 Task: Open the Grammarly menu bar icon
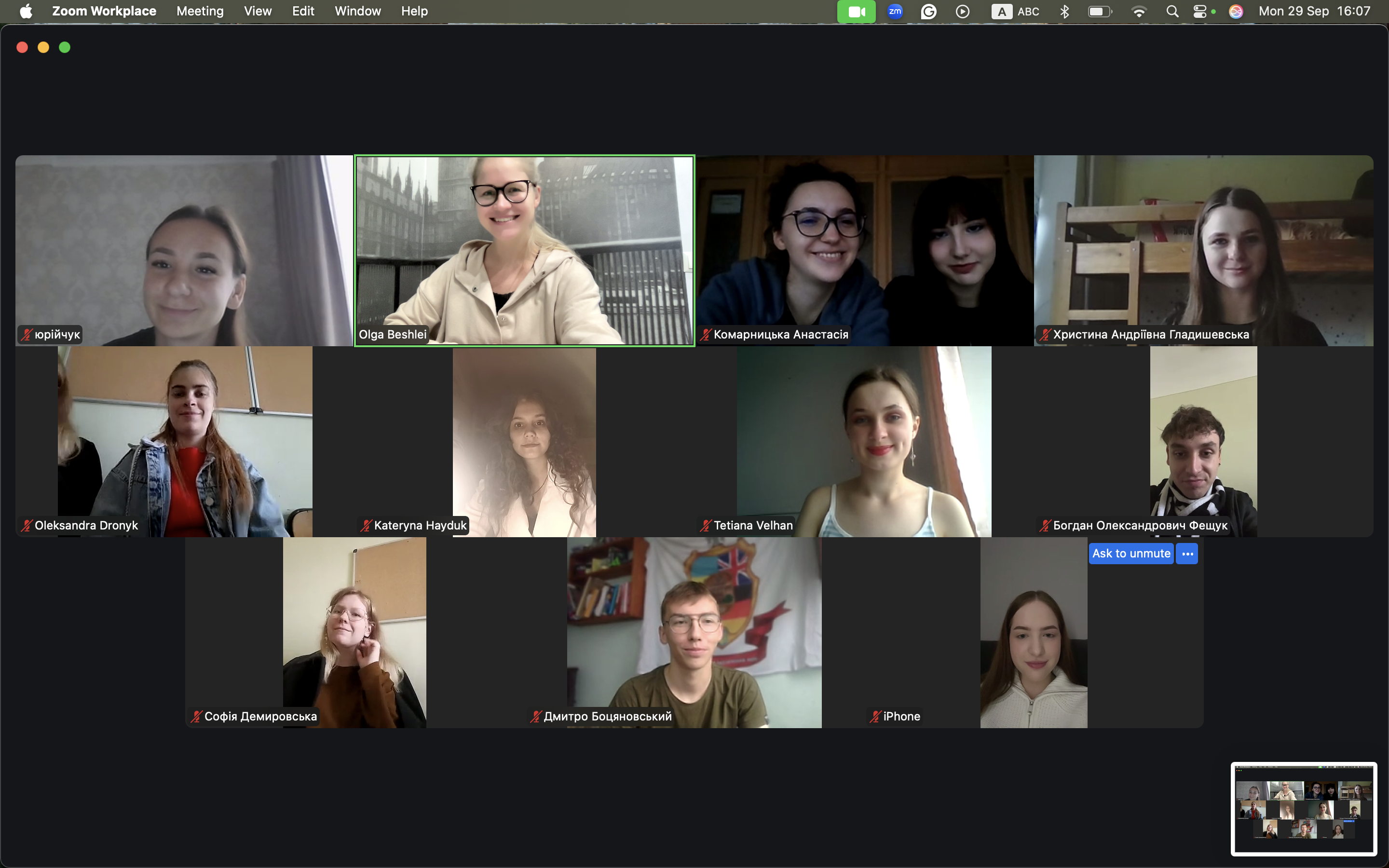pyautogui.click(x=928, y=12)
